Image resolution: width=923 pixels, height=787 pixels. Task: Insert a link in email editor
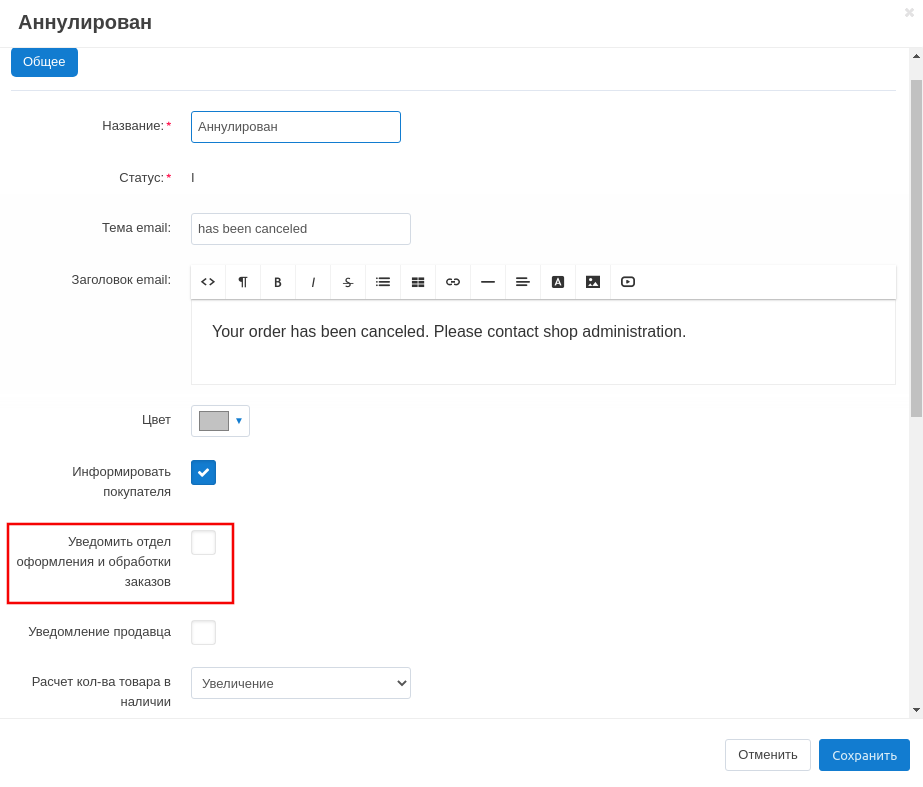453,282
